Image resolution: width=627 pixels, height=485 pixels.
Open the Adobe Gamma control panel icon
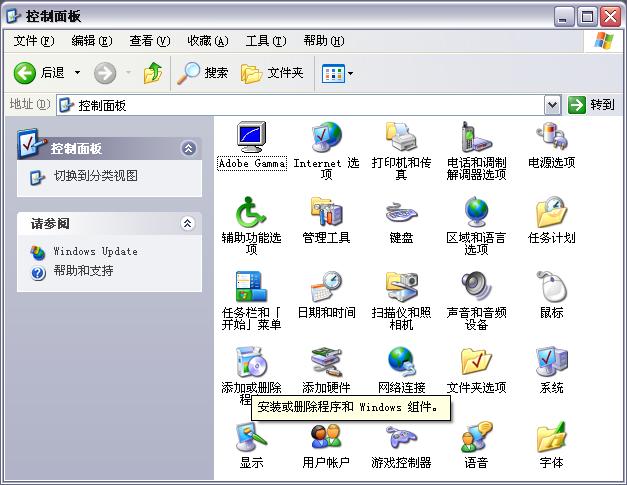coord(251,137)
